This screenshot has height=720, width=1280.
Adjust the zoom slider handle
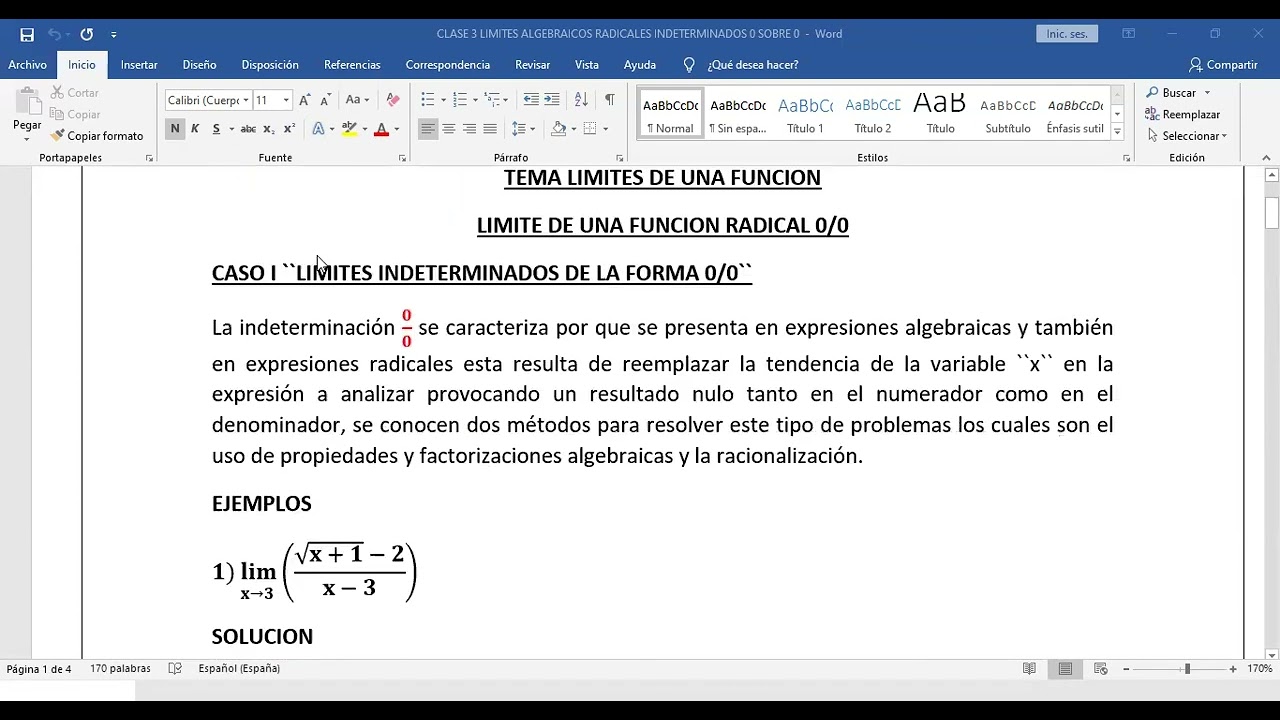(x=1187, y=669)
